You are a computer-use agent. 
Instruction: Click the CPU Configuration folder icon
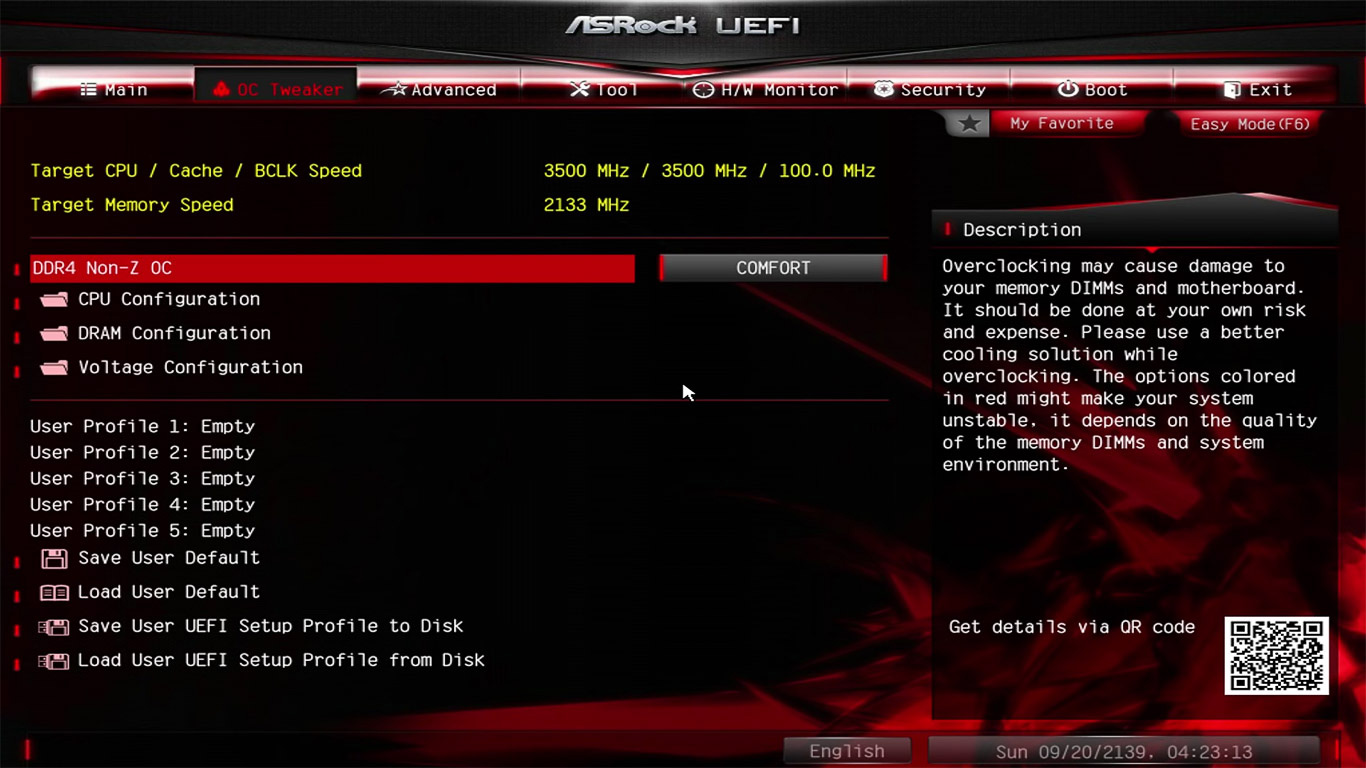tap(54, 299)
